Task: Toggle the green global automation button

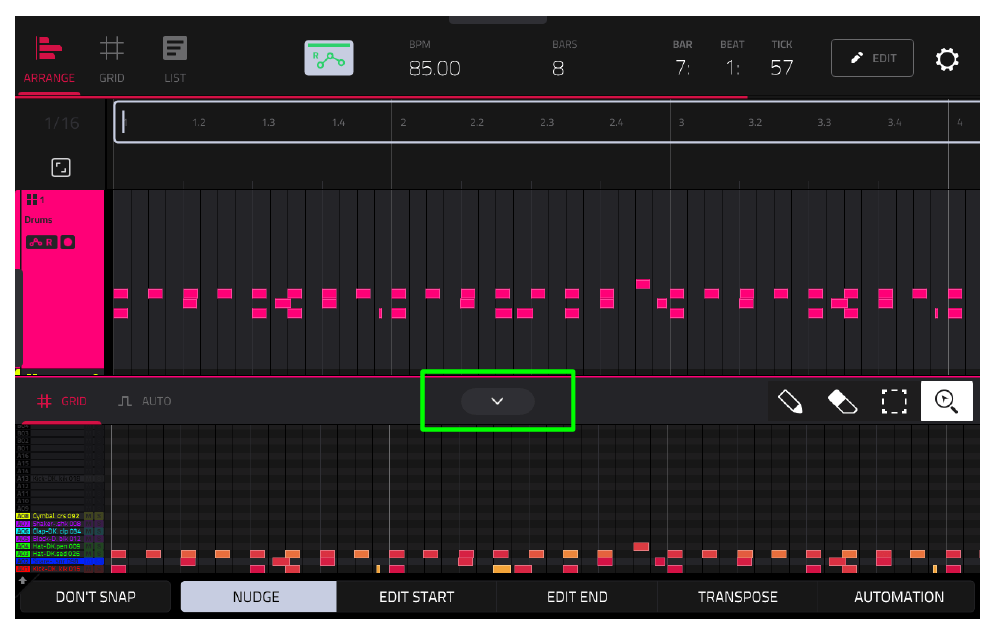Action: coord(329,58)
